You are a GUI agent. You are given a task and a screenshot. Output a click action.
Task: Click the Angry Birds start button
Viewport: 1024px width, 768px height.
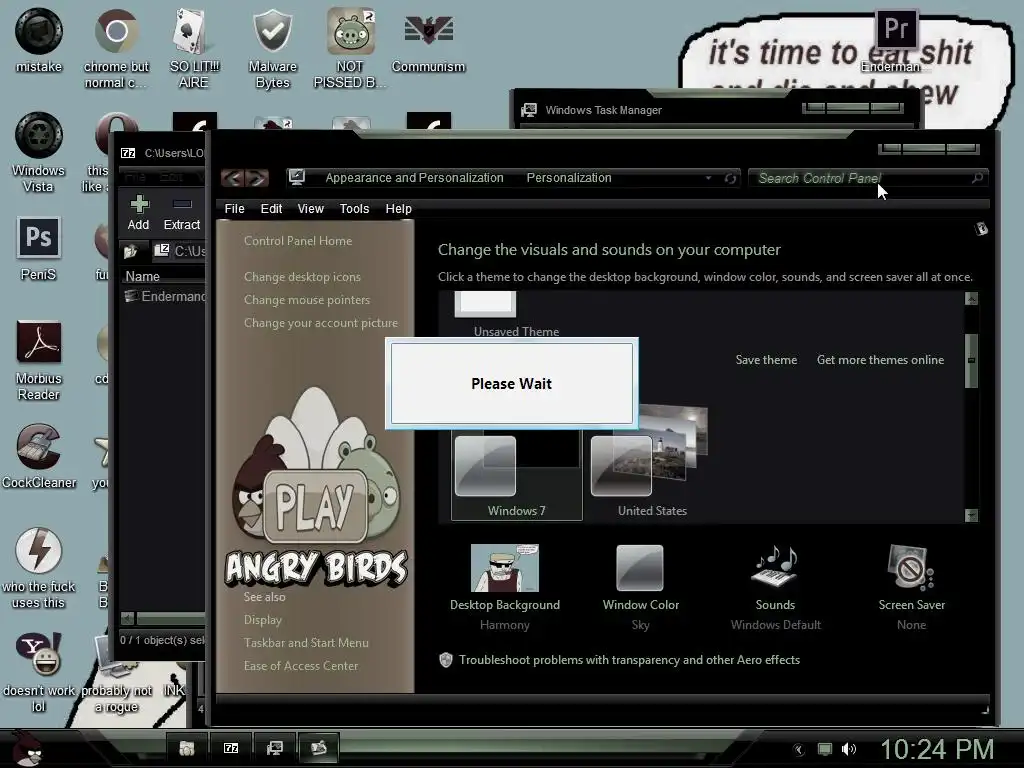pyautogui.click(x=27, y=749)
